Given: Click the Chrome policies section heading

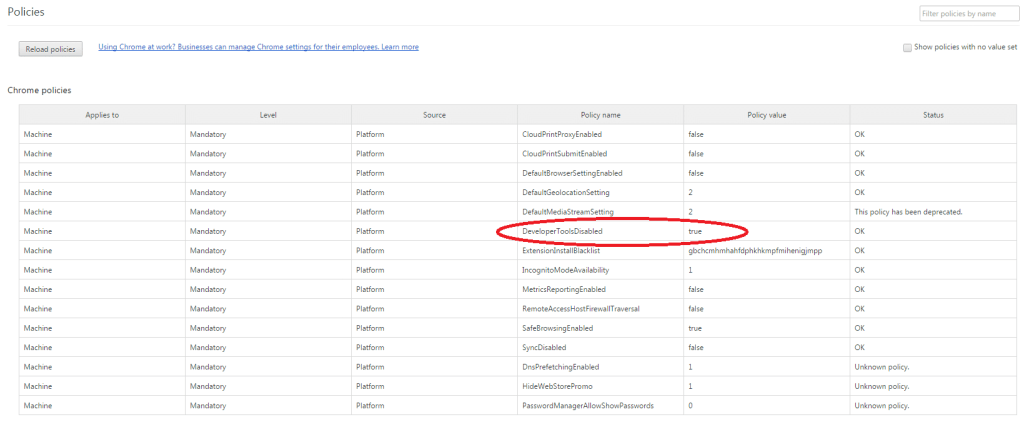Looking at the screenshot, I should point(39,90).
